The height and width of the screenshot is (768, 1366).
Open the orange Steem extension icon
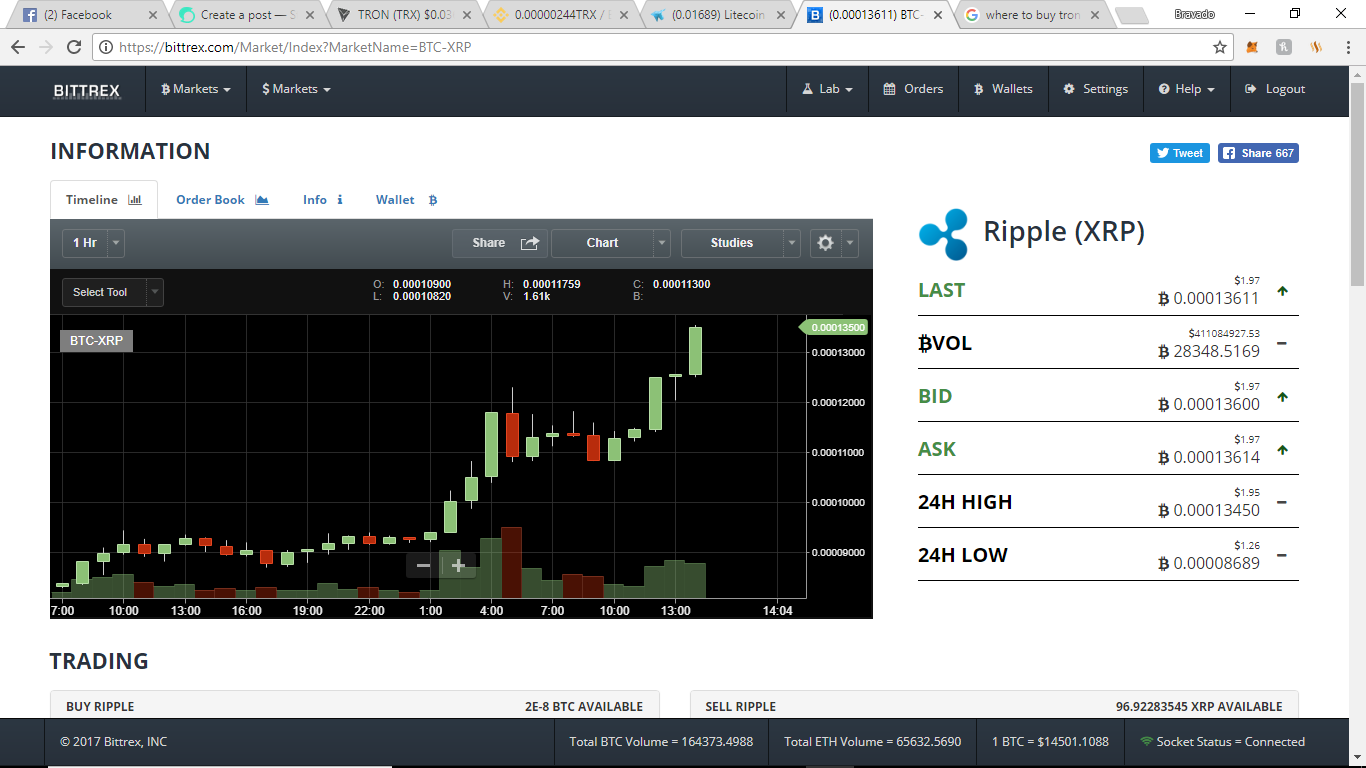click(1317, 47)
